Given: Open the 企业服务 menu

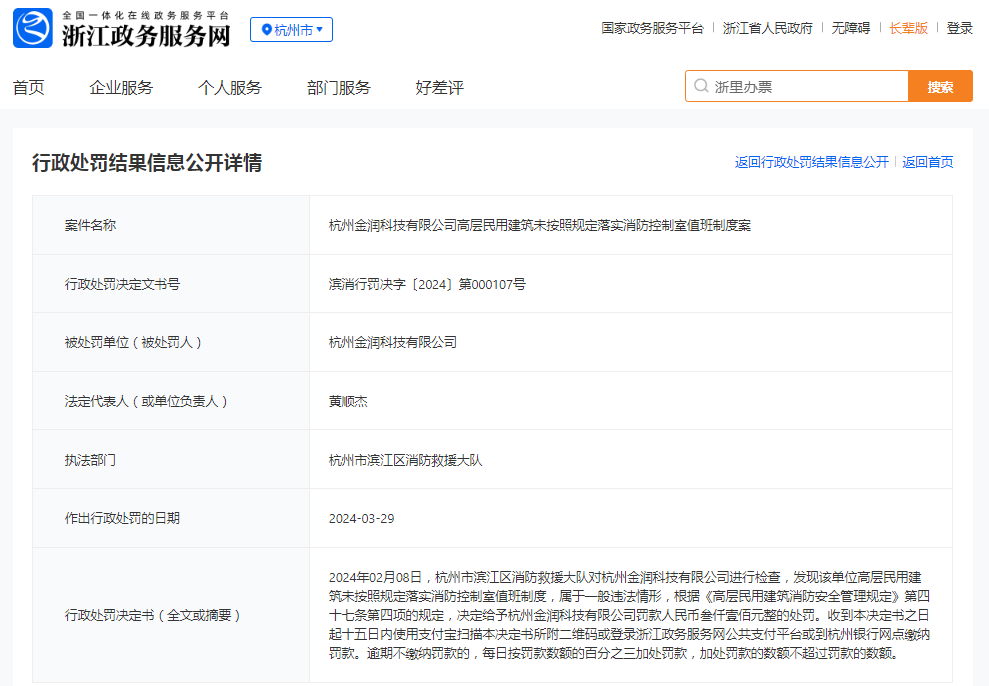Looking at the screenshot, I should [x=121, y=88].
